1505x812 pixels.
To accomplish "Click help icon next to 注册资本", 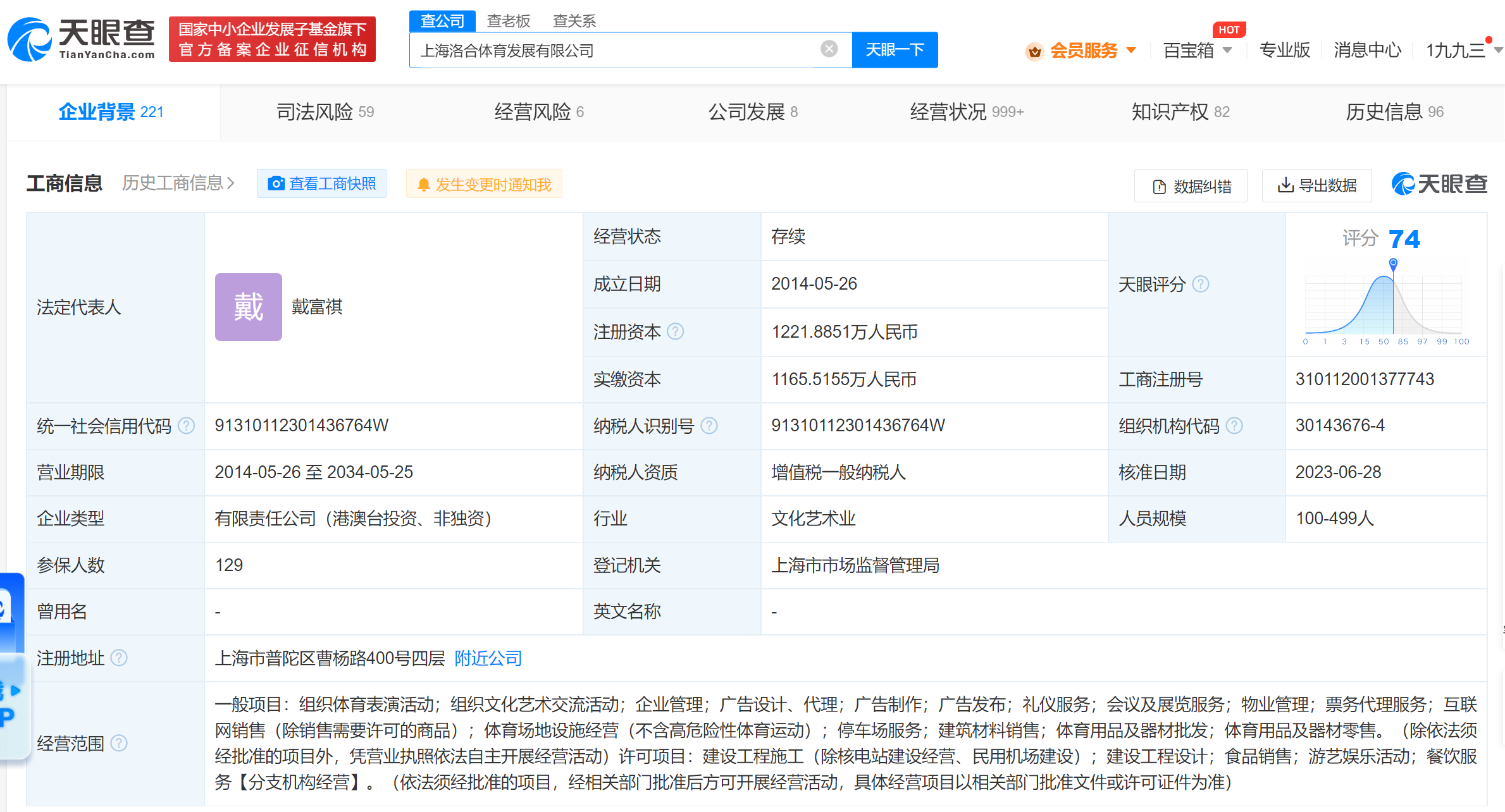I will click(676, 331).
